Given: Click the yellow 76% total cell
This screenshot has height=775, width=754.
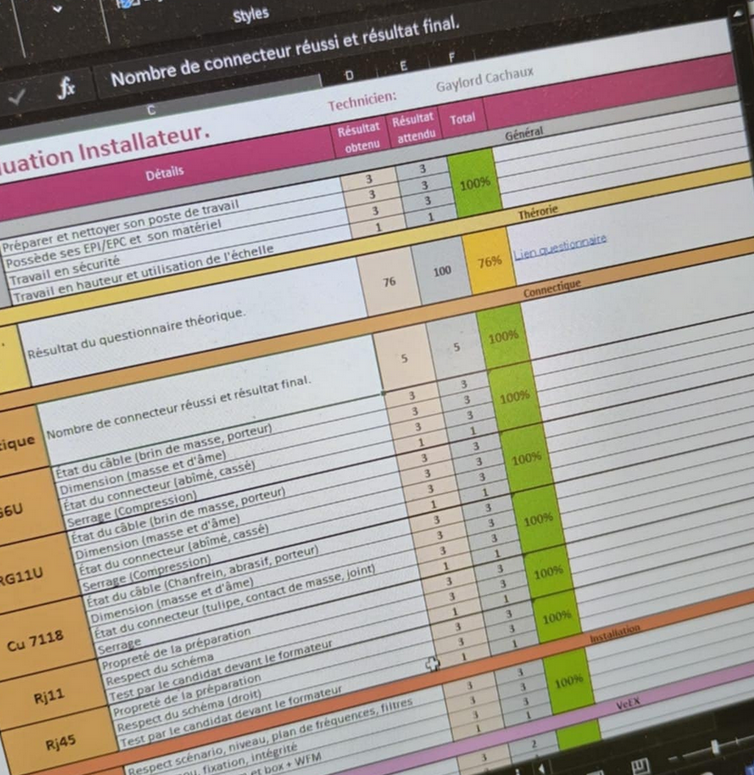Looking at the screenshot, I should [x=489, y=262].
